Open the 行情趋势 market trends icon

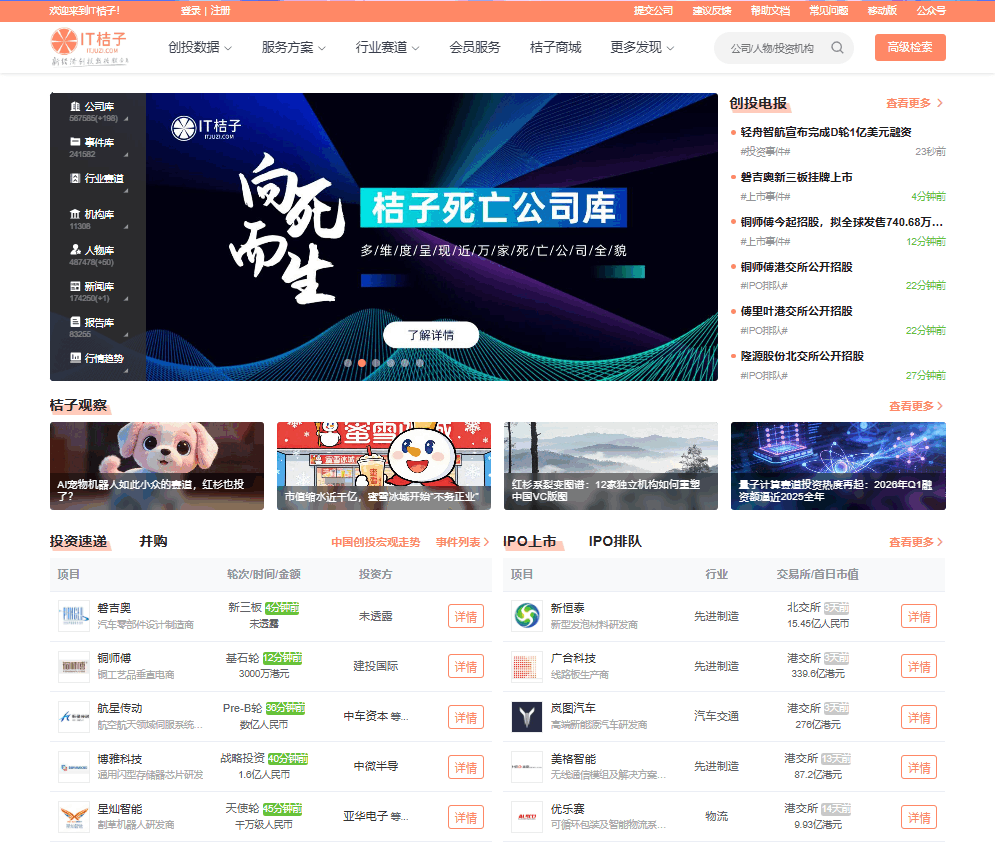74,358
